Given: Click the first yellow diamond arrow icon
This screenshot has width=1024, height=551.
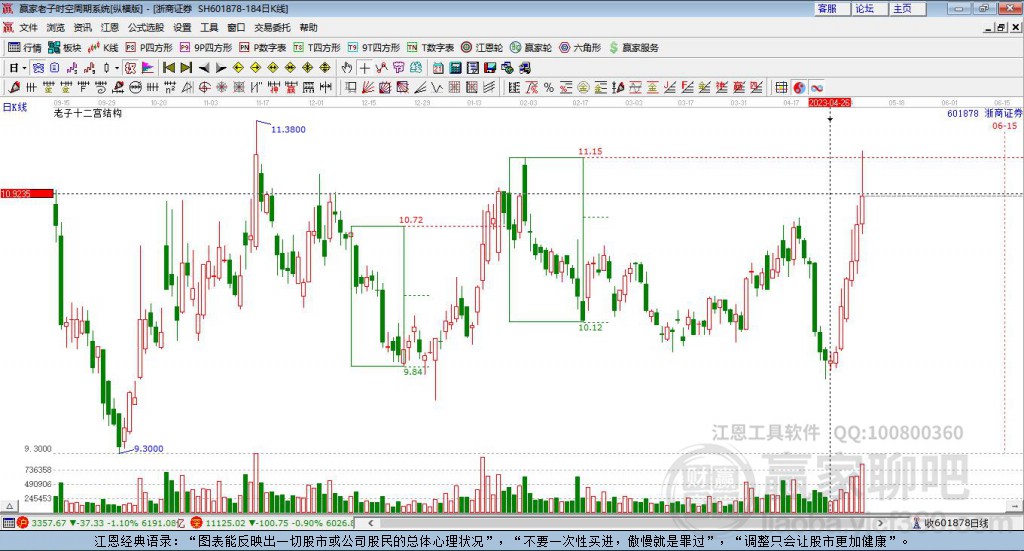Looking at the screenshot, I should [x=238, y=68].
